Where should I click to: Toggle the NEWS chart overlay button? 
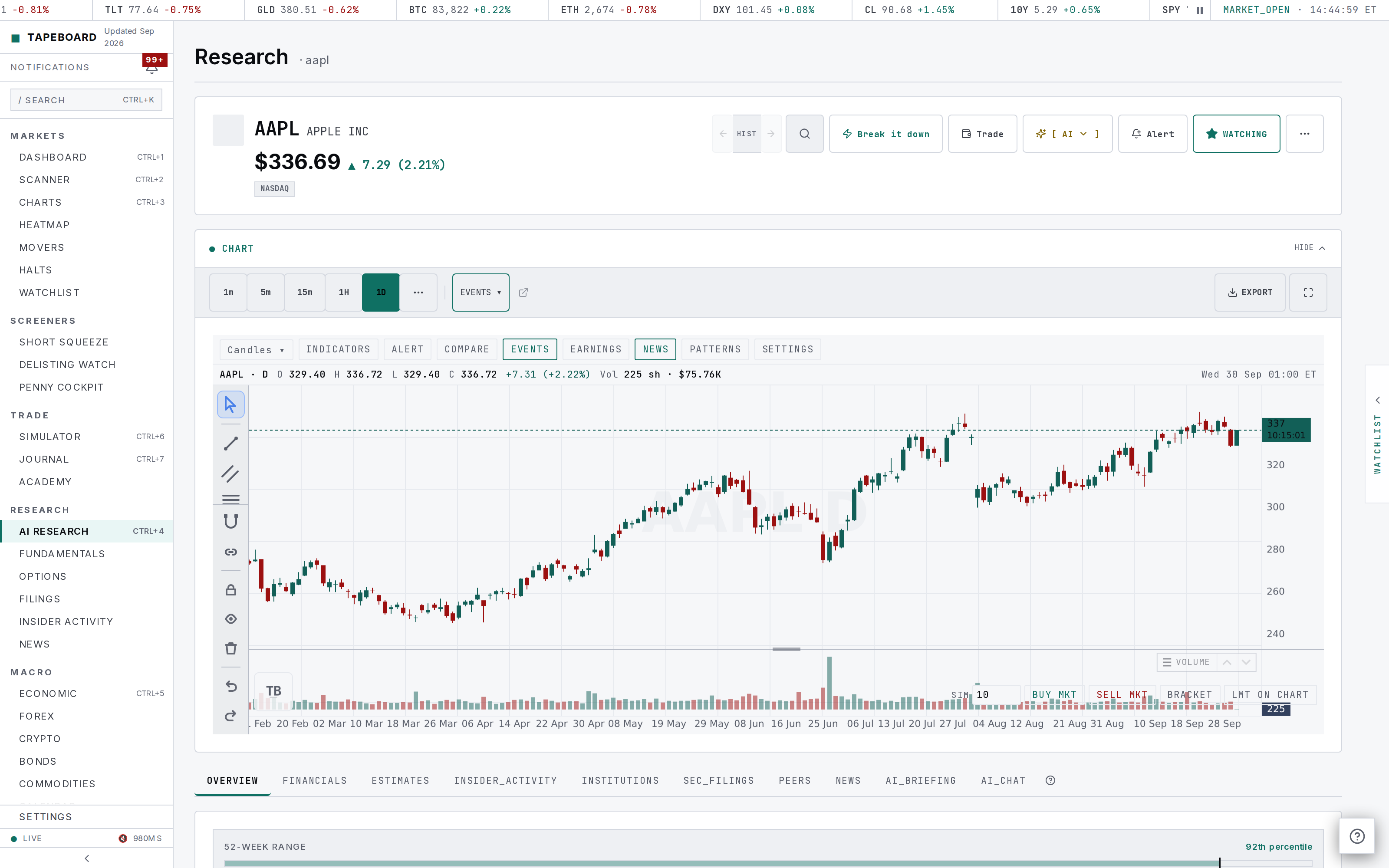[655, 350]
